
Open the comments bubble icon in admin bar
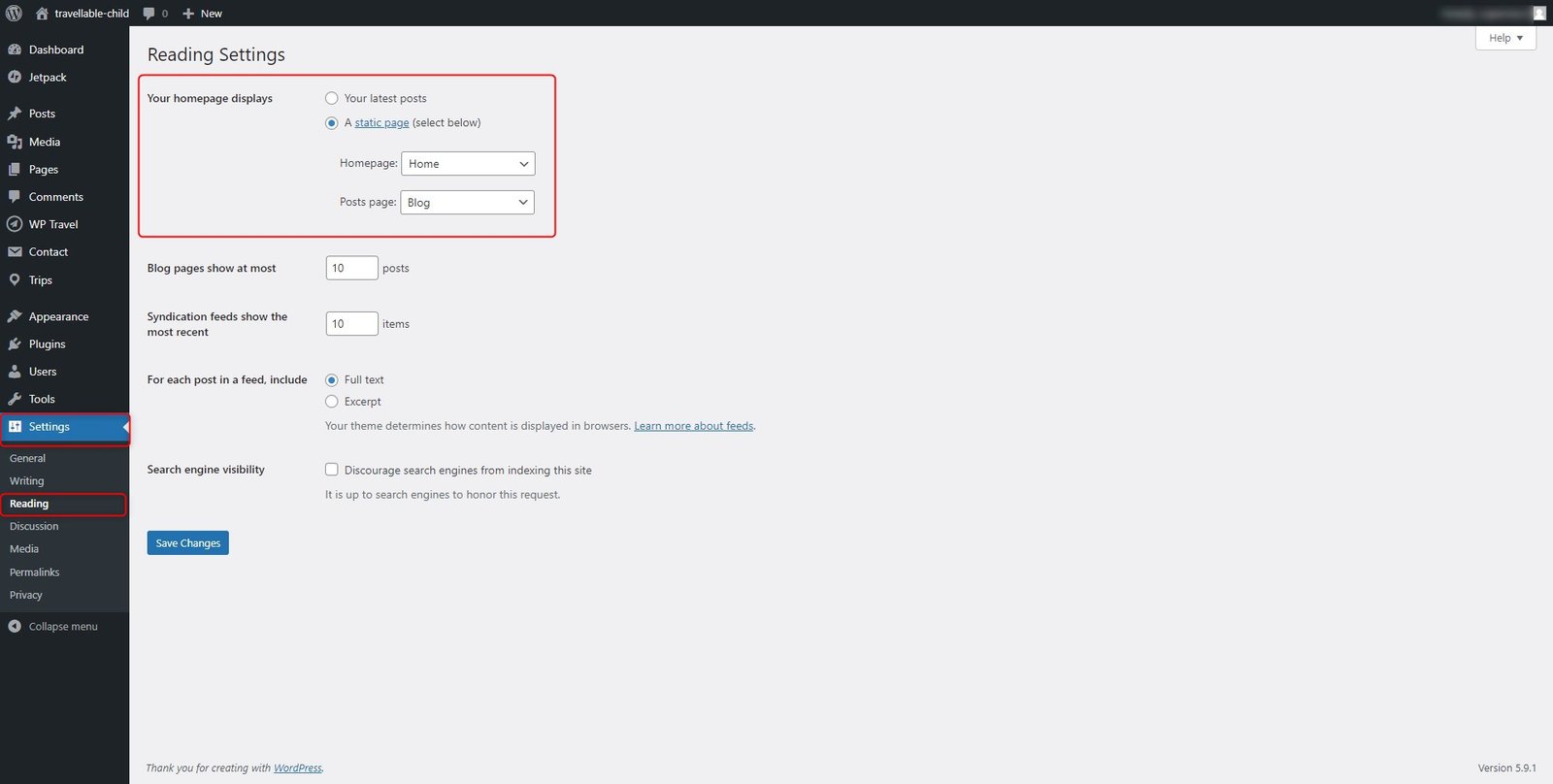coord(149,14)
